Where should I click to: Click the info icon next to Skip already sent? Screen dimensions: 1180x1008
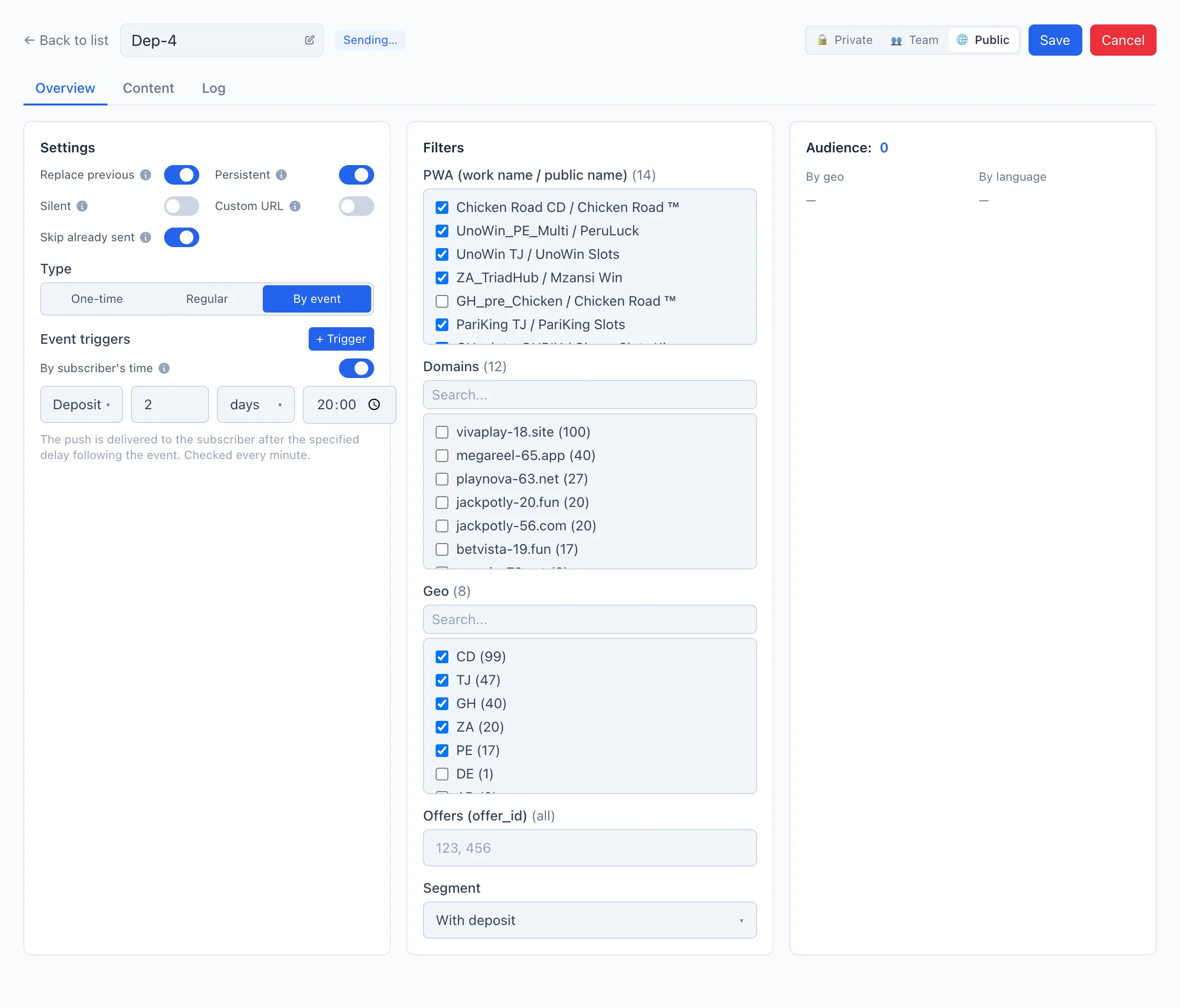point(146,237)
